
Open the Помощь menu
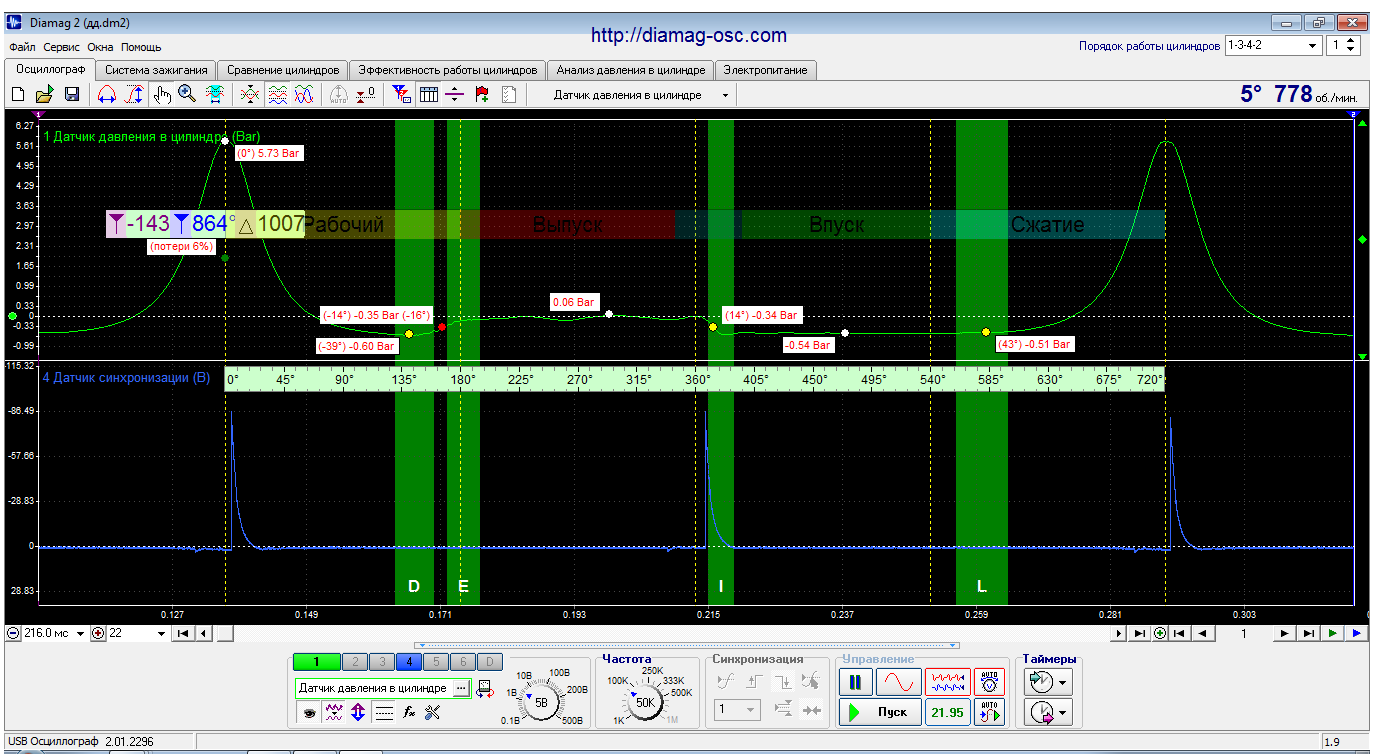pyautogui.click(x=141, y=47)
